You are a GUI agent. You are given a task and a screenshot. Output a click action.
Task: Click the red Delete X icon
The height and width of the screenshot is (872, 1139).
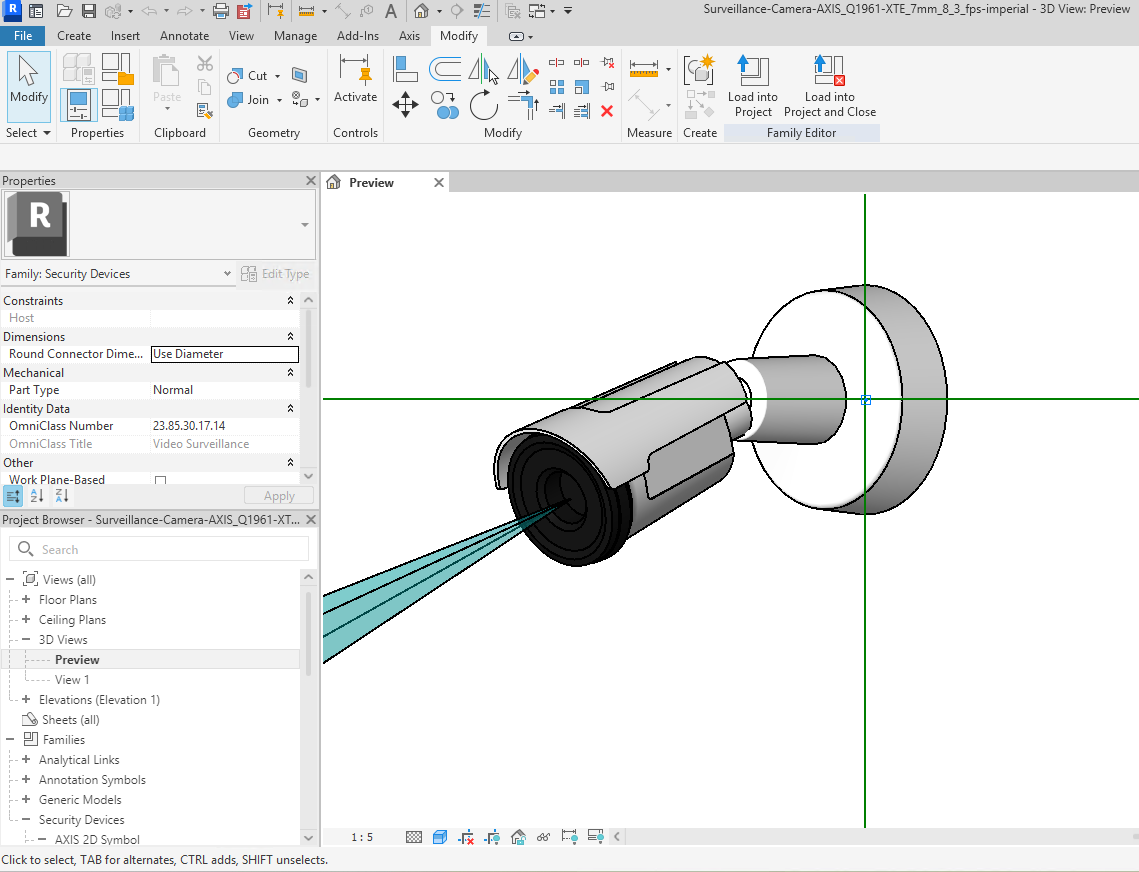click(x=607, y=111)
